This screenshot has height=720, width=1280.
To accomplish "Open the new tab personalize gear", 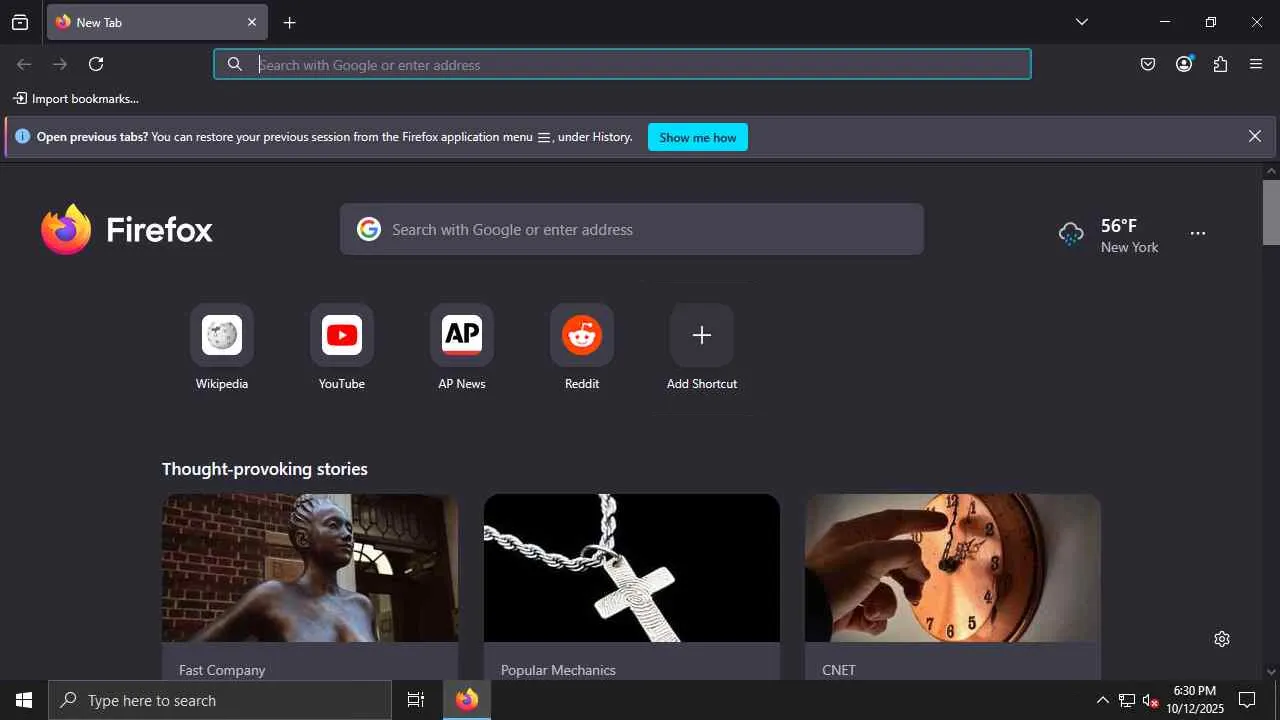I will (x=1222, y=639).
